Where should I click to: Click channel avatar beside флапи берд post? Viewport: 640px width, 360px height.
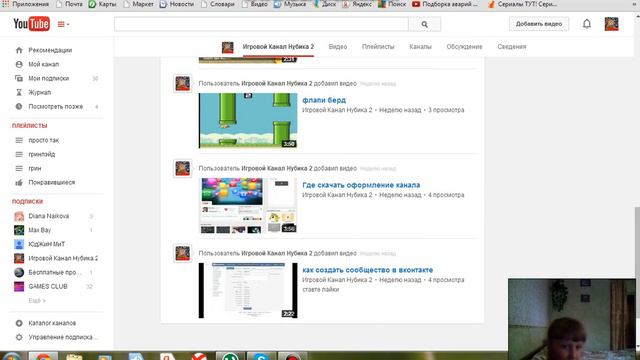click(x=182, y=84)
